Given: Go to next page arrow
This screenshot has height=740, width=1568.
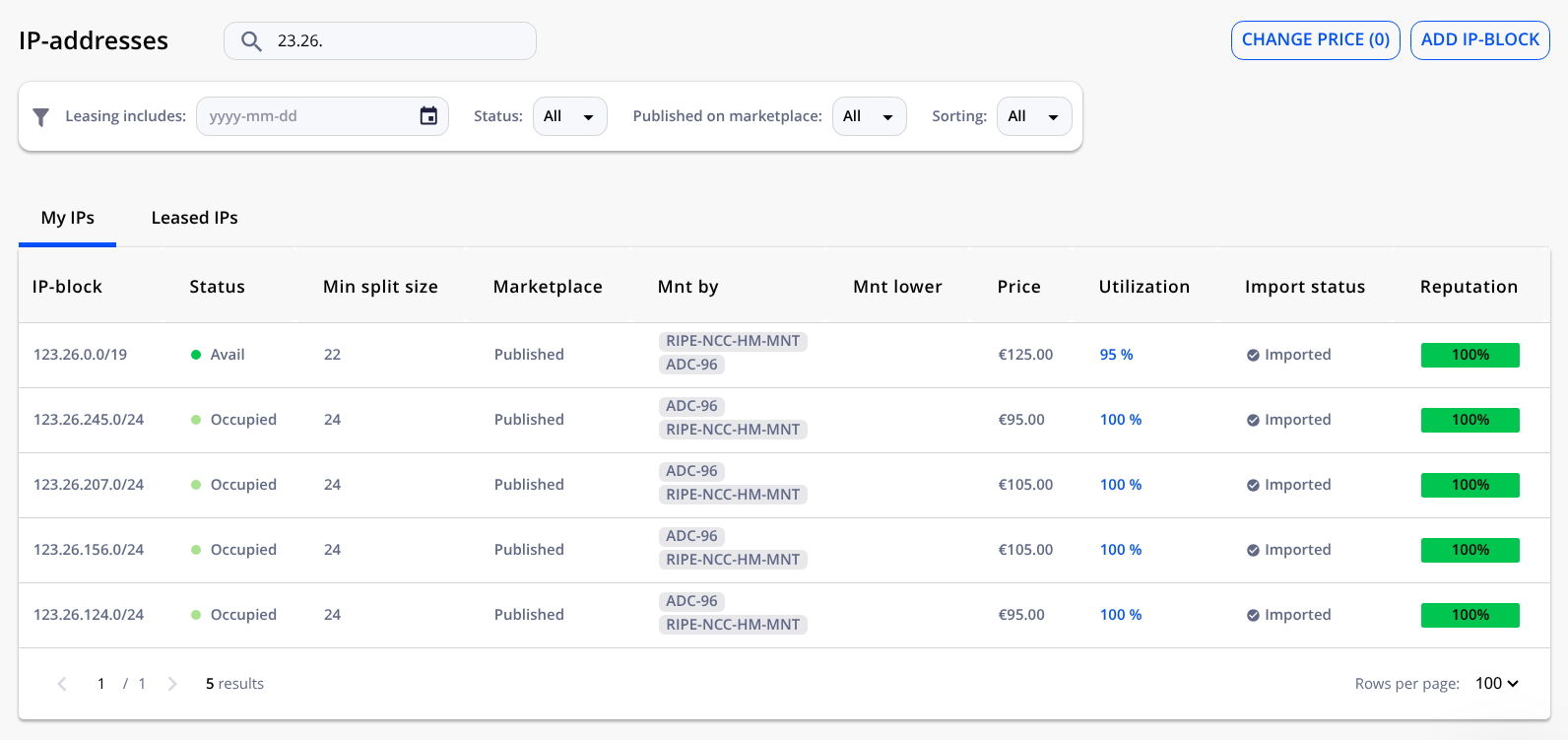Looking at the screenshot, I should 172,684.
